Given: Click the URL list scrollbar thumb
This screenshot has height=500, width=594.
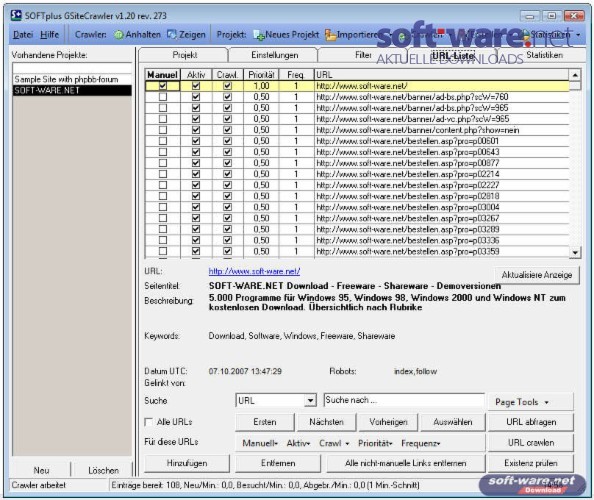Looking at the screenshot, I should [575, 86].
